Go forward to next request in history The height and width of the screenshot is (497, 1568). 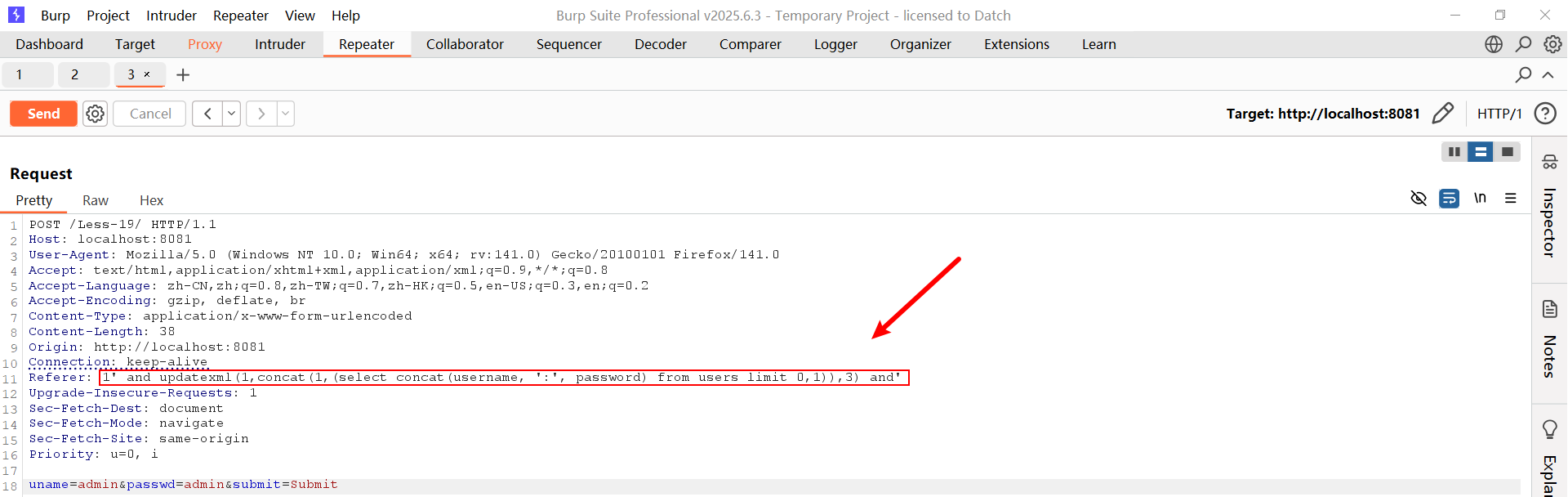pos(261,114)
